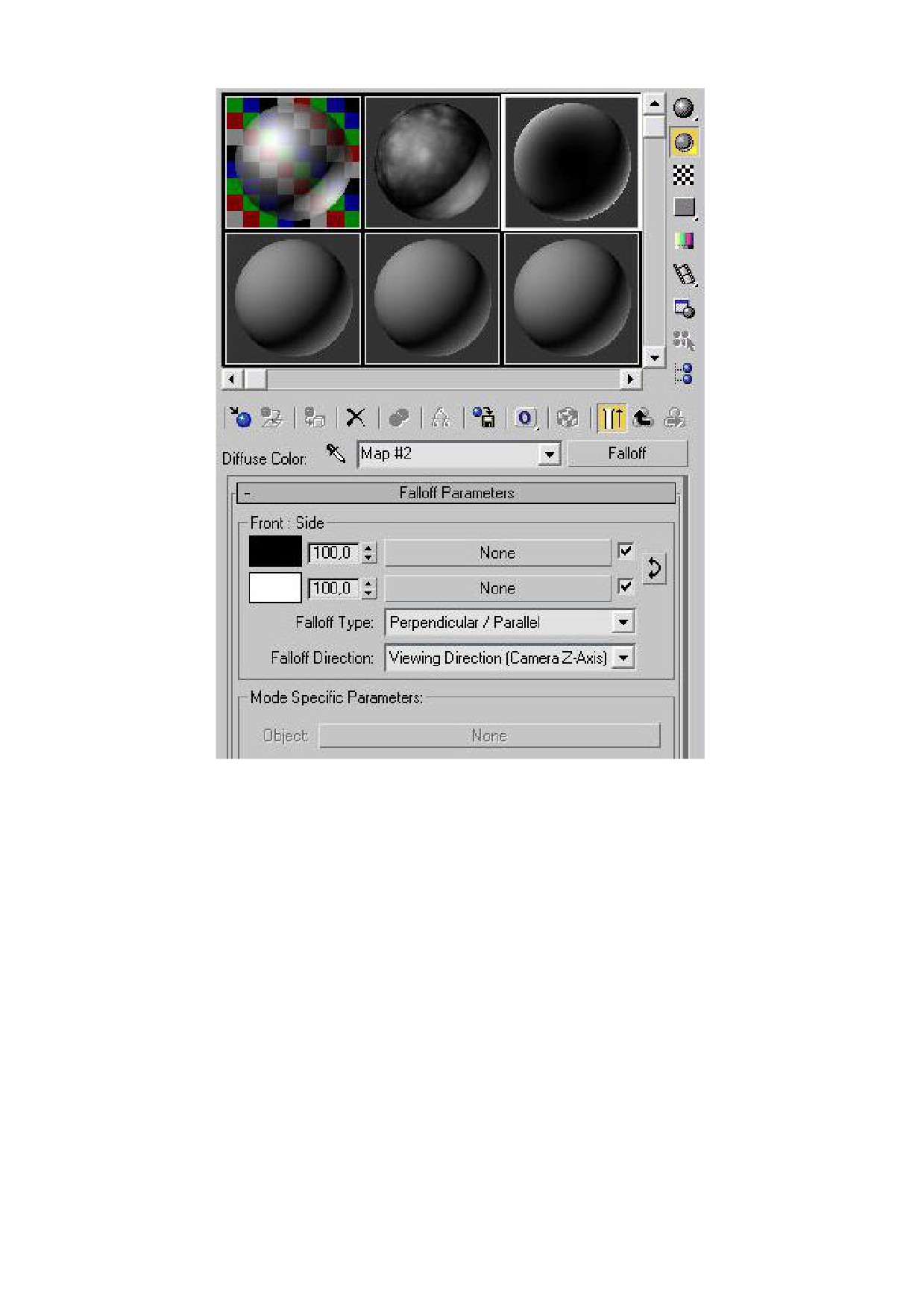The width and height of the screenshot is (924, 1308).
Task: Click Put Material to Scene icon
Action: pos(271,418)
